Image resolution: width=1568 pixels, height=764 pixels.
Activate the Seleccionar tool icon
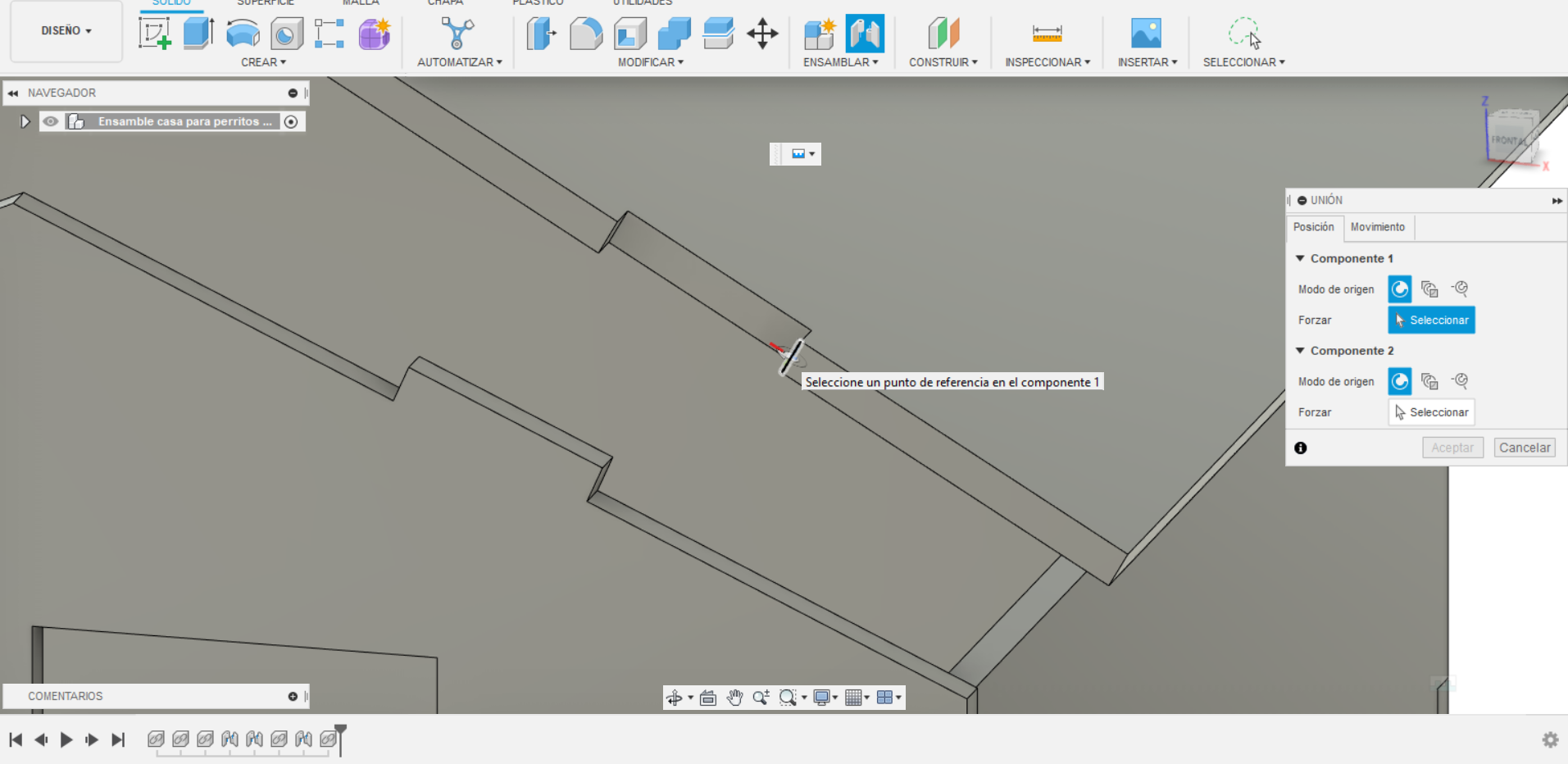point(1244,34)
